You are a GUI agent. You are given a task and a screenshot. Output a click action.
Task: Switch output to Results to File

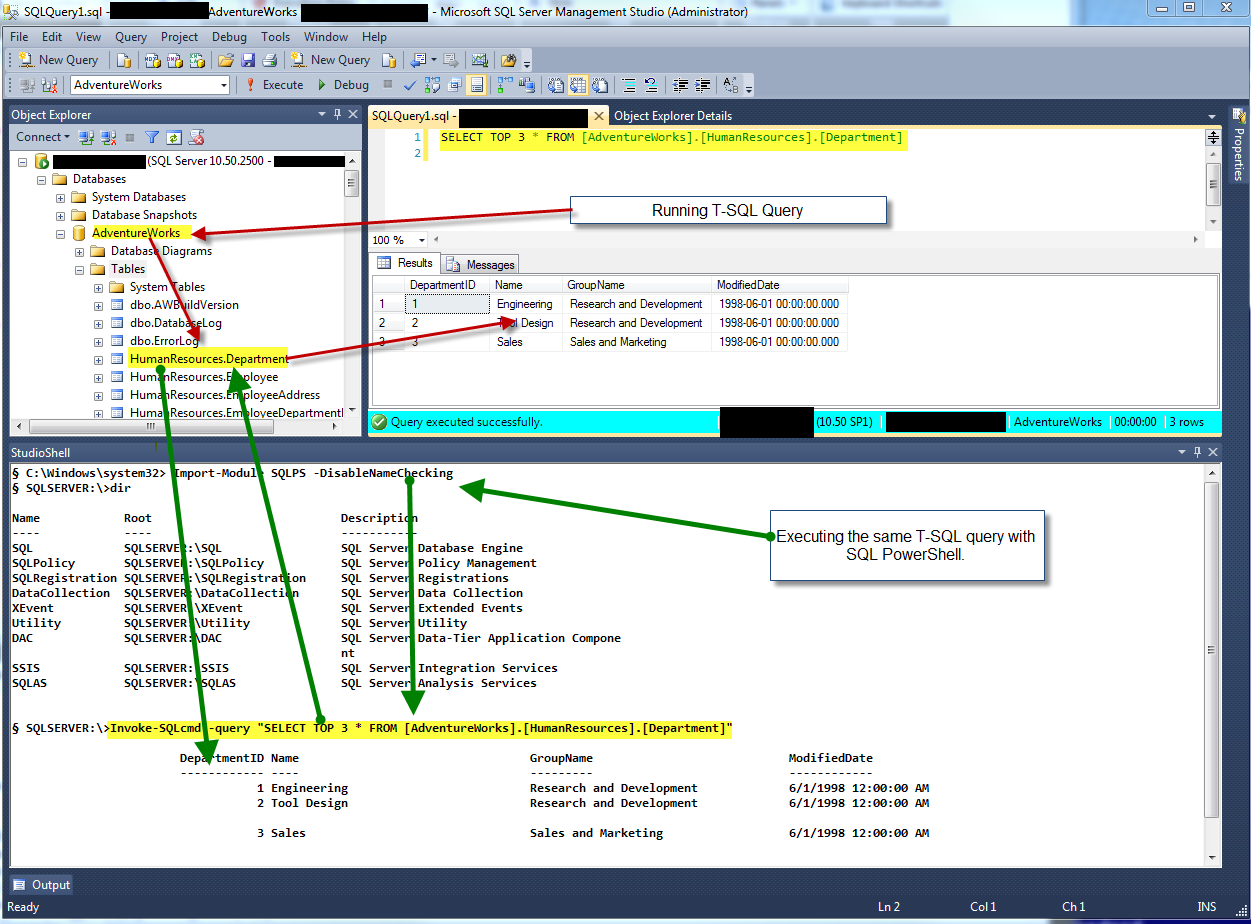[600, 85]
